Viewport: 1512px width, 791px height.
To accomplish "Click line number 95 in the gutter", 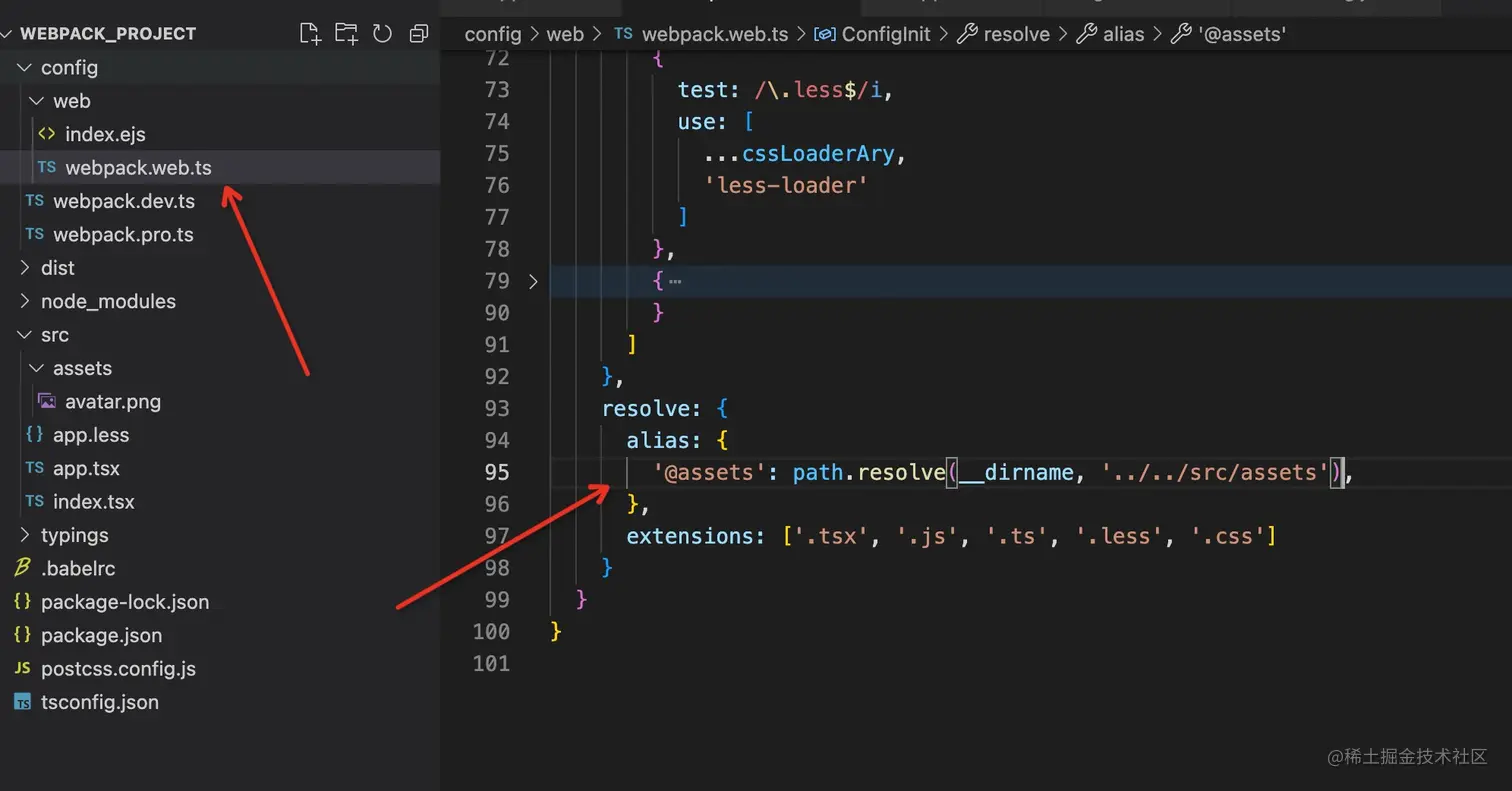I will tap(497, 472).
